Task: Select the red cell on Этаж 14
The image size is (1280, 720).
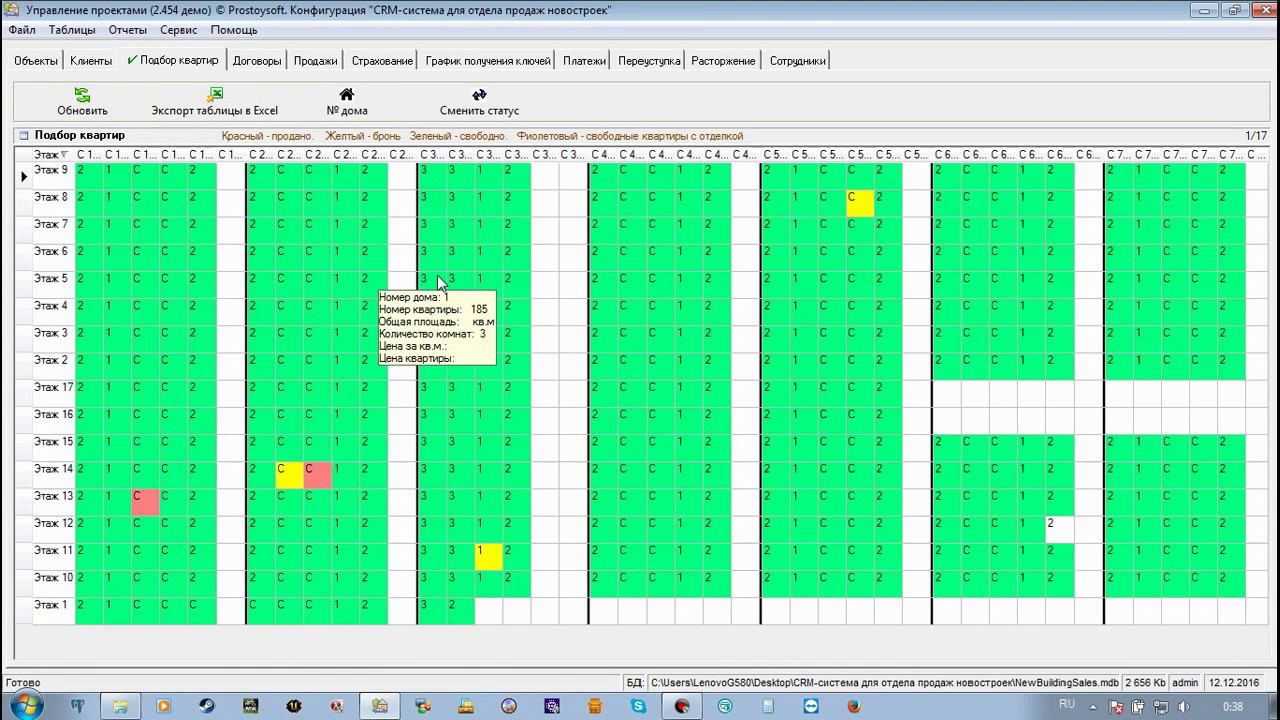Action: click(317, 475)
